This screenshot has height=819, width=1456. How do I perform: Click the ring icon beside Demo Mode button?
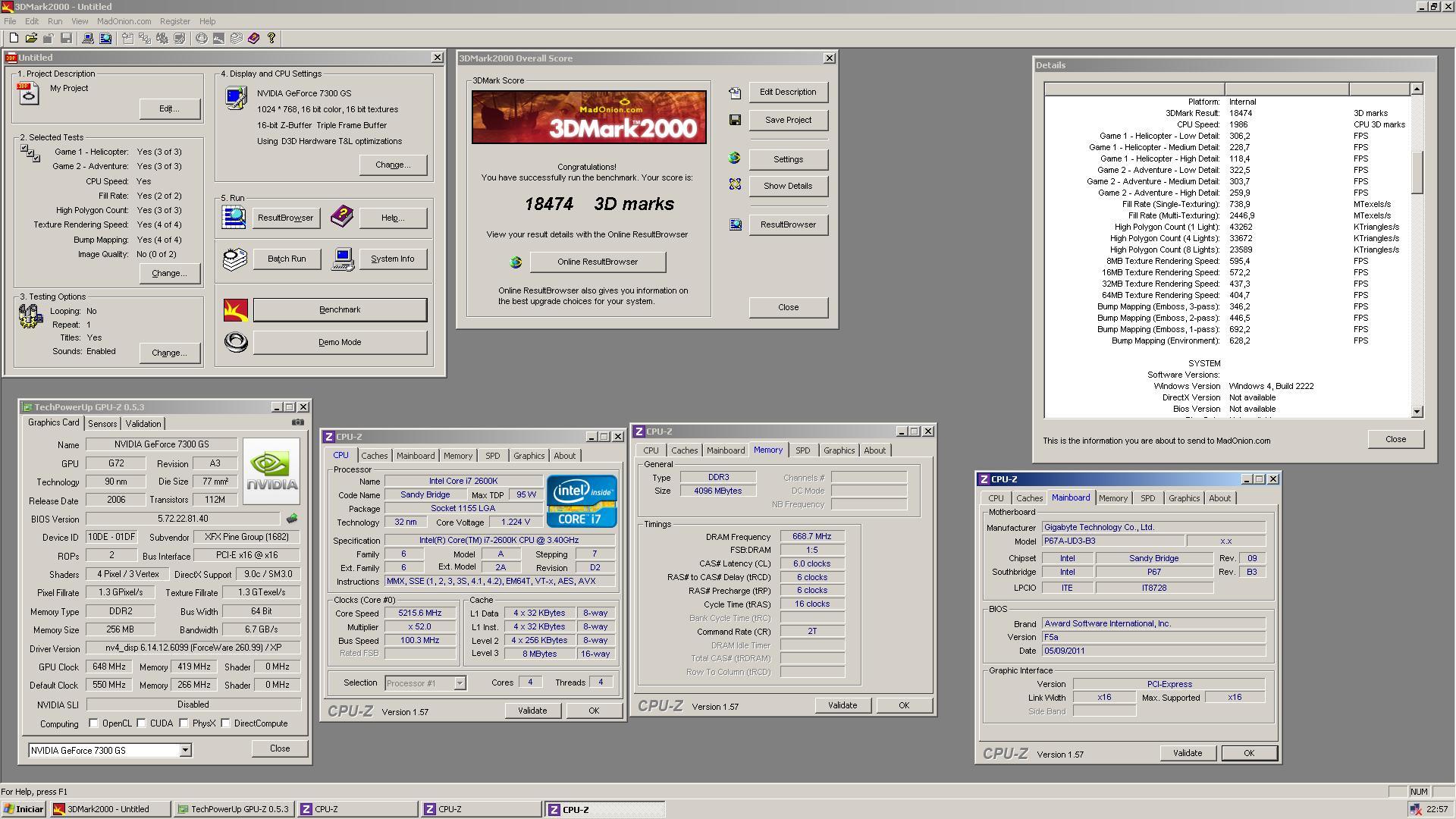click(x=236, y=342)
